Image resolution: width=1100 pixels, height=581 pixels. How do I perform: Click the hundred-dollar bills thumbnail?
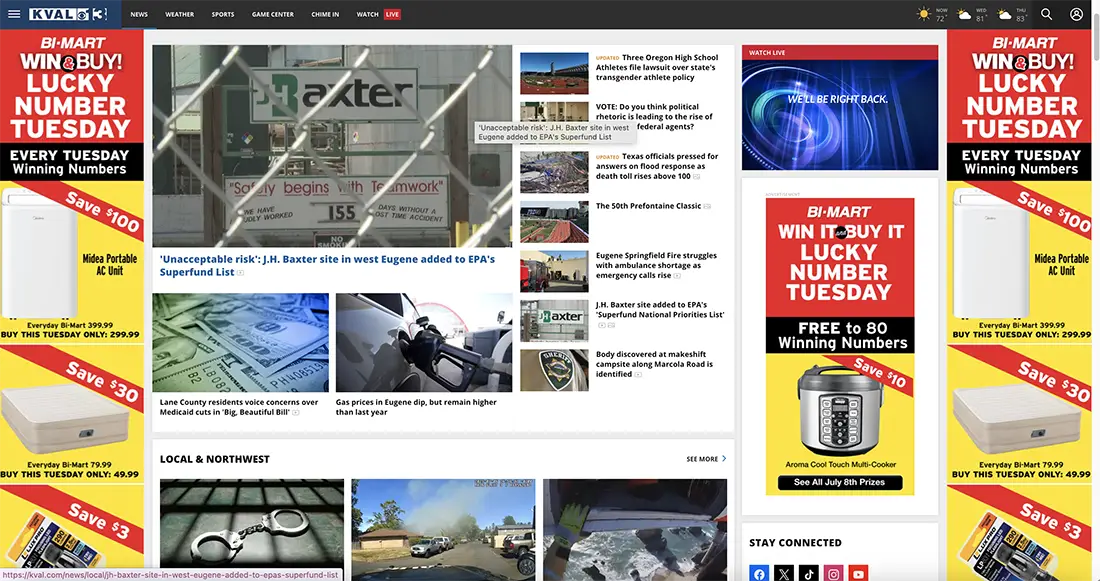click(241, 342)
